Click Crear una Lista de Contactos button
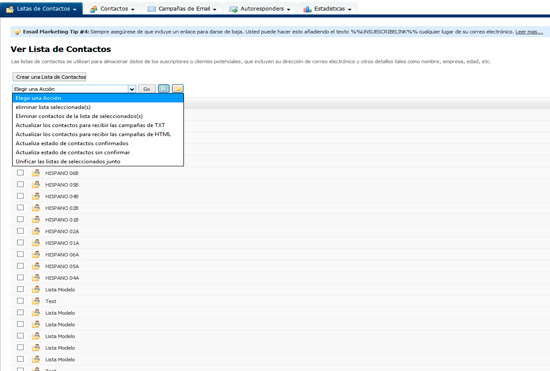550x371 pixels. [49, 77]
